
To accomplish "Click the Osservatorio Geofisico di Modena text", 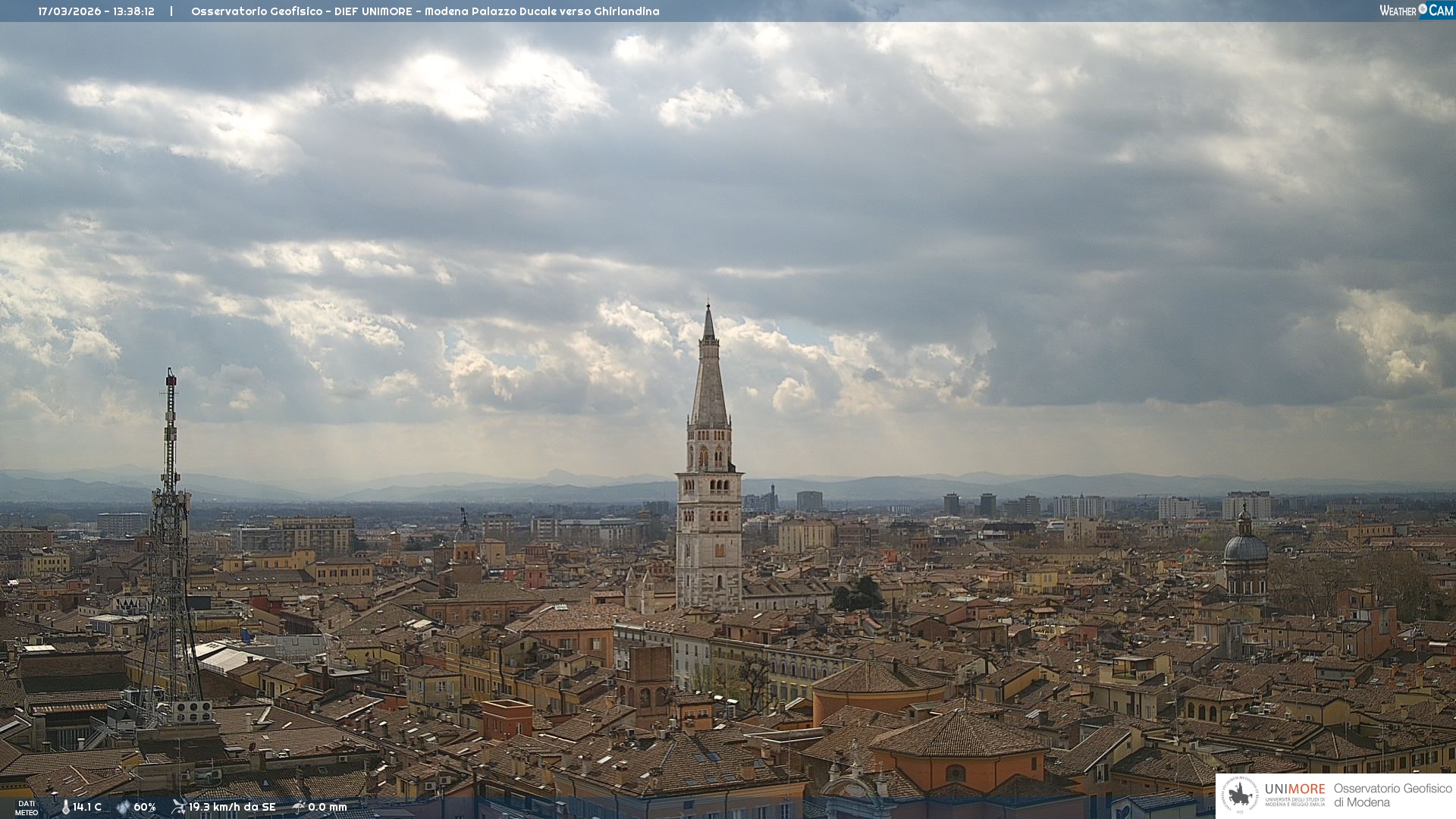I will click(1392, 795).
